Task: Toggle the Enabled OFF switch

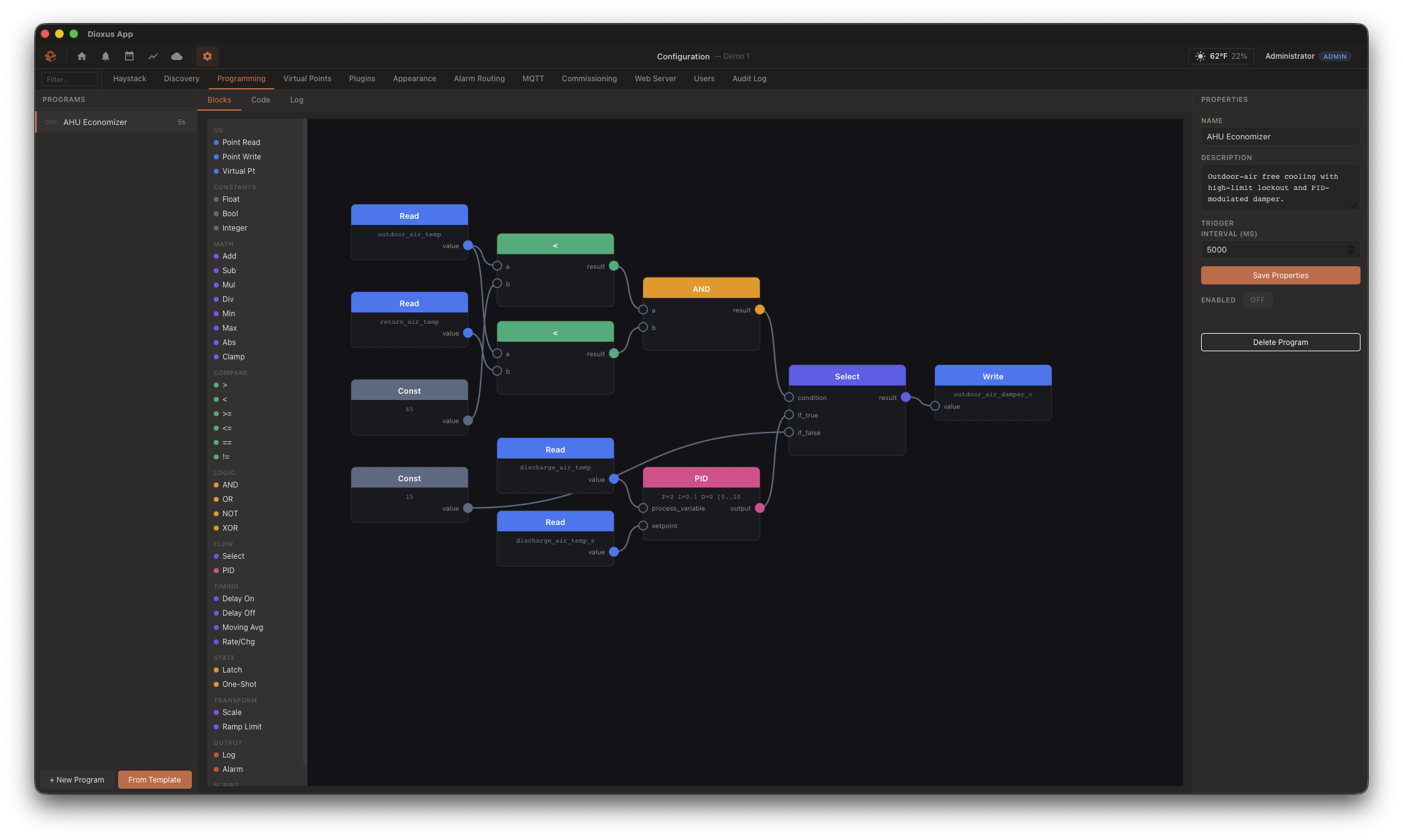Action: pos(1257,300)
